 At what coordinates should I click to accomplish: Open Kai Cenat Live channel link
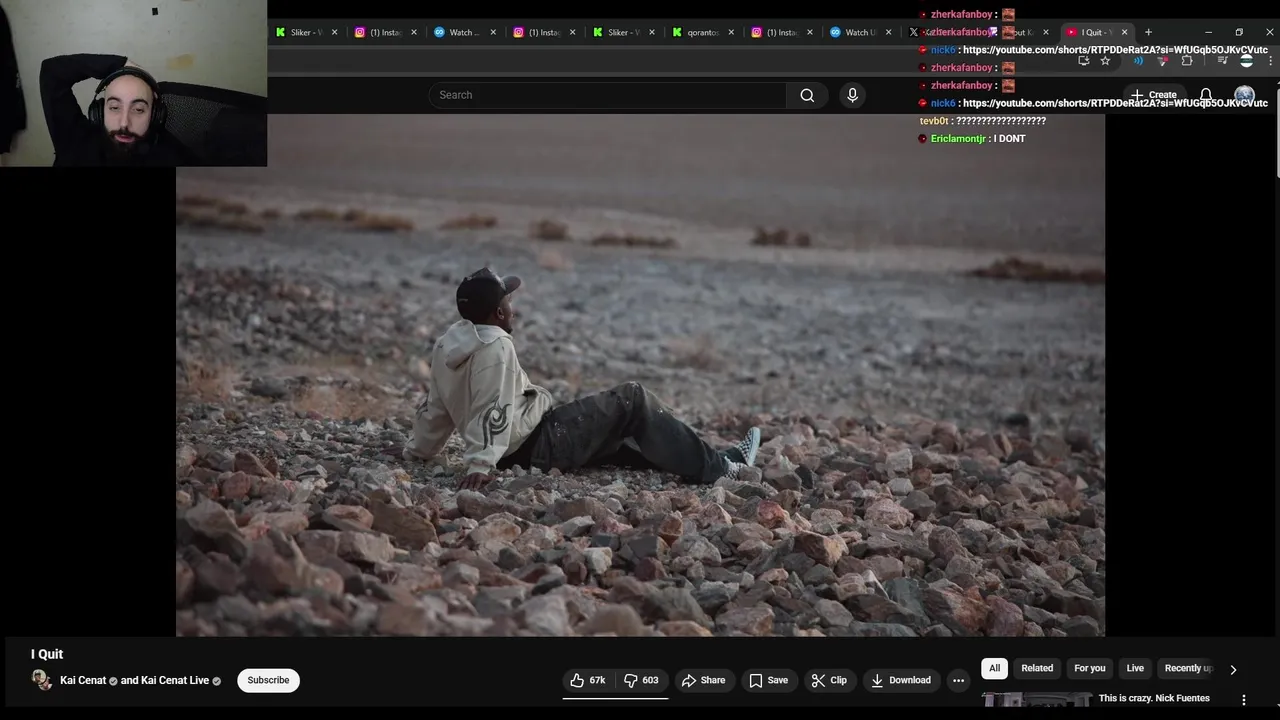[175, 680]
